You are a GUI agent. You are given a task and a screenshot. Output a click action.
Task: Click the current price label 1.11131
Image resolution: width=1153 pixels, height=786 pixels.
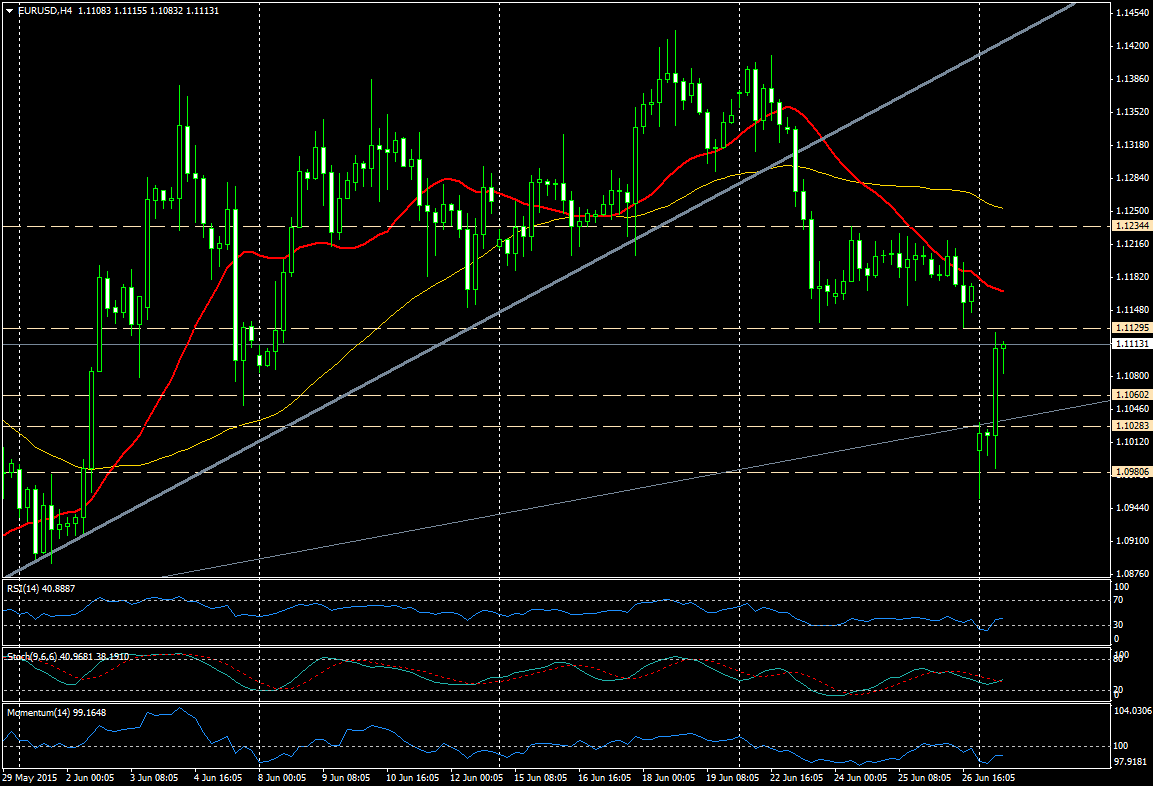[x=1131, y=344]
